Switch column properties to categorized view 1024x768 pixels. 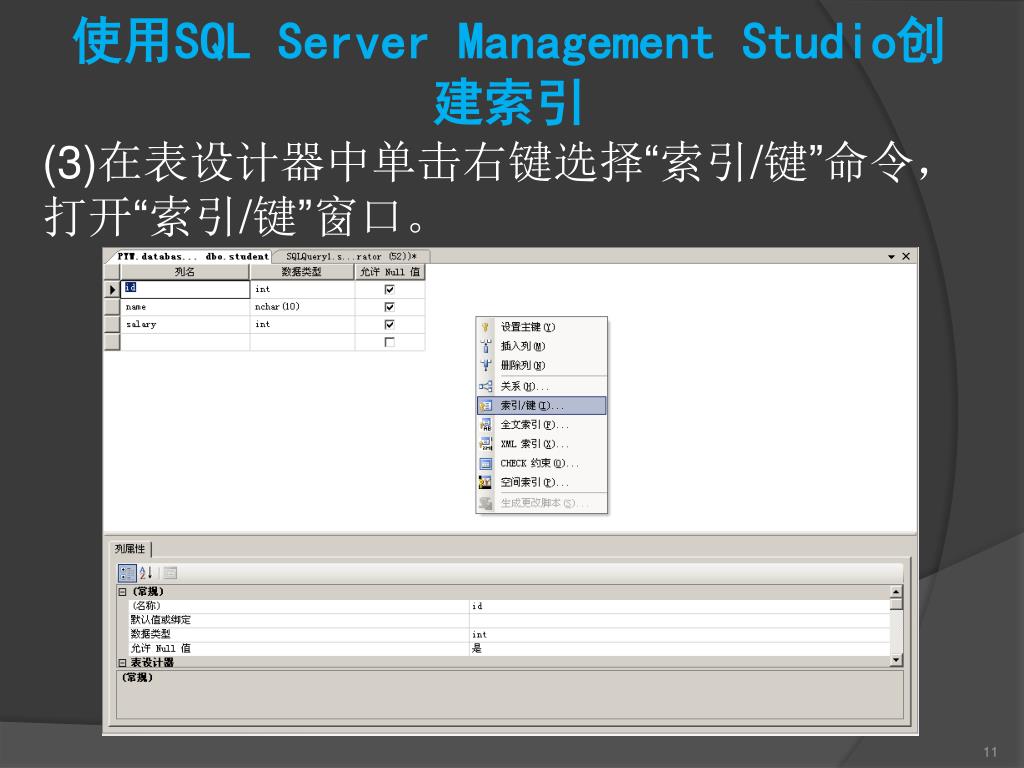tap(127, 573)
